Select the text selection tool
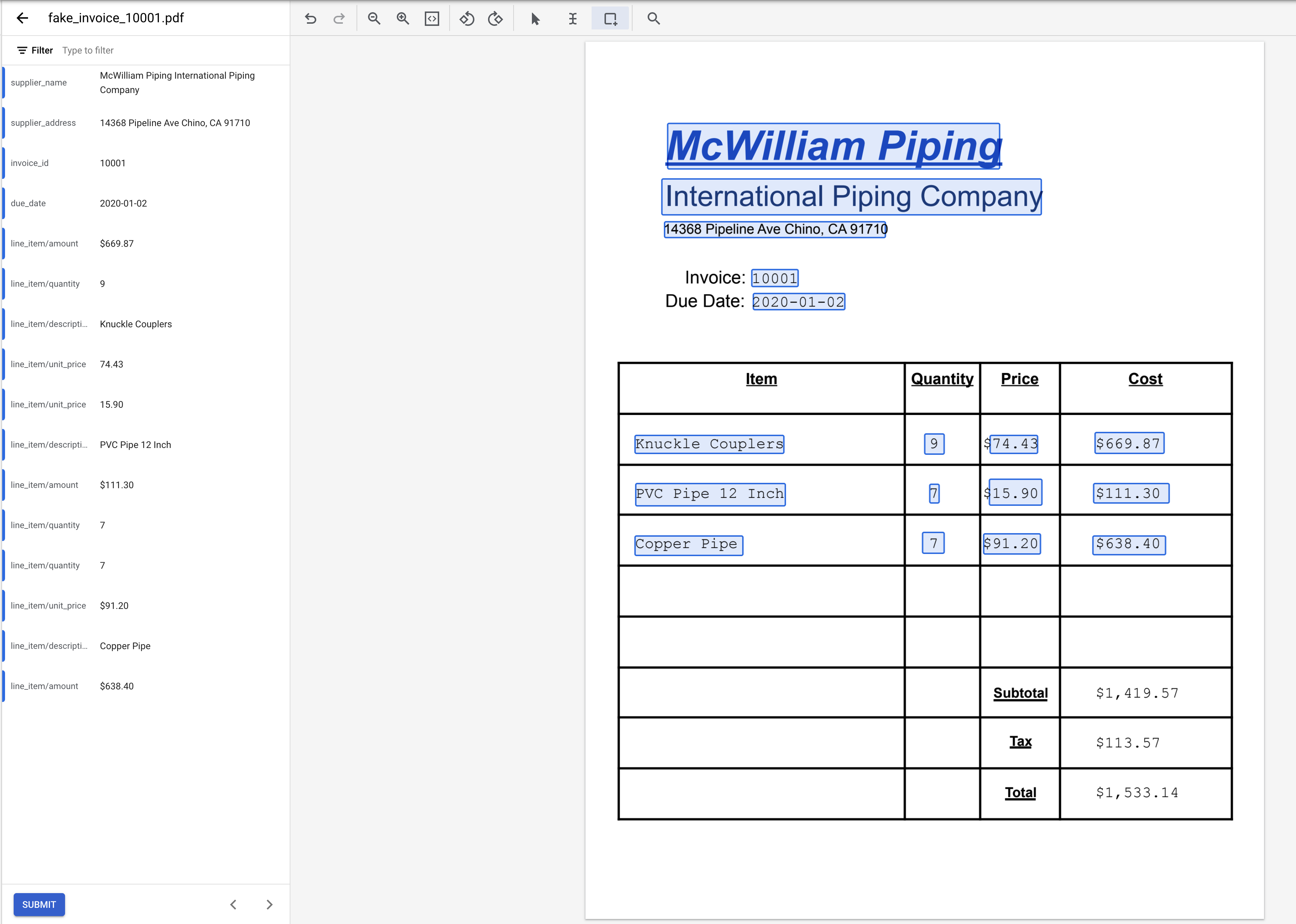 573,18
